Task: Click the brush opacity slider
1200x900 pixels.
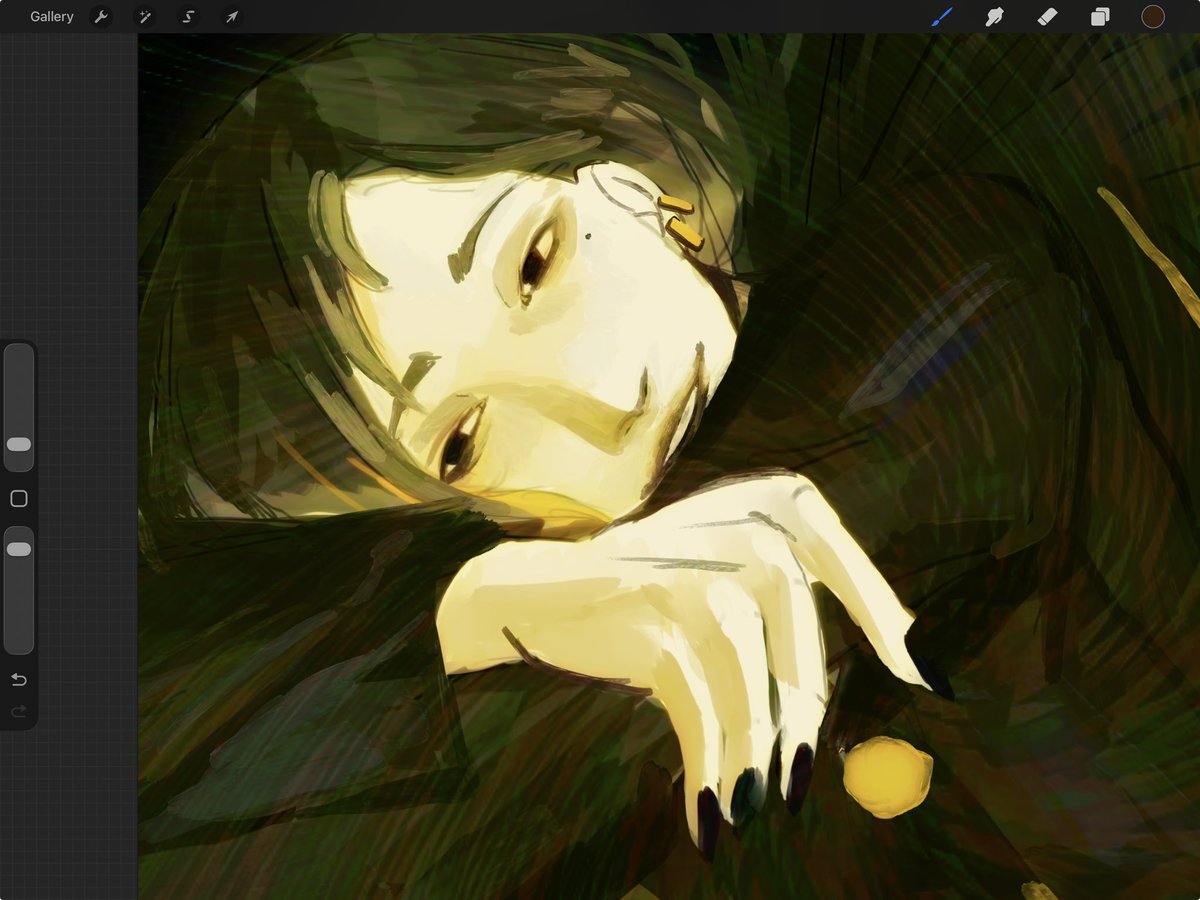Action: point(19,590)
